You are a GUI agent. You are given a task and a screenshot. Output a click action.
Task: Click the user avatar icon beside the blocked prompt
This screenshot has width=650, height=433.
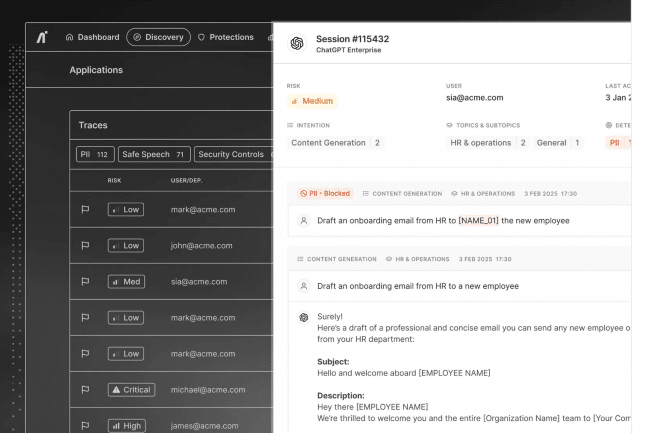click(x=304, y=221)
